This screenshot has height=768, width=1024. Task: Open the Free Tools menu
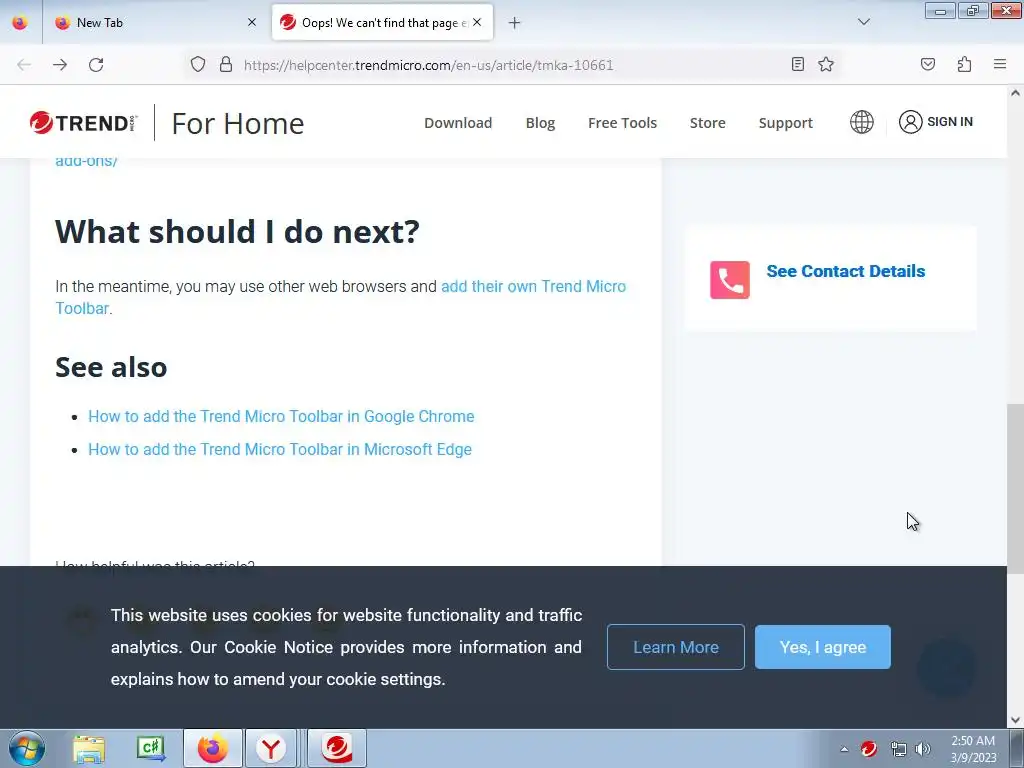point(622,123)
